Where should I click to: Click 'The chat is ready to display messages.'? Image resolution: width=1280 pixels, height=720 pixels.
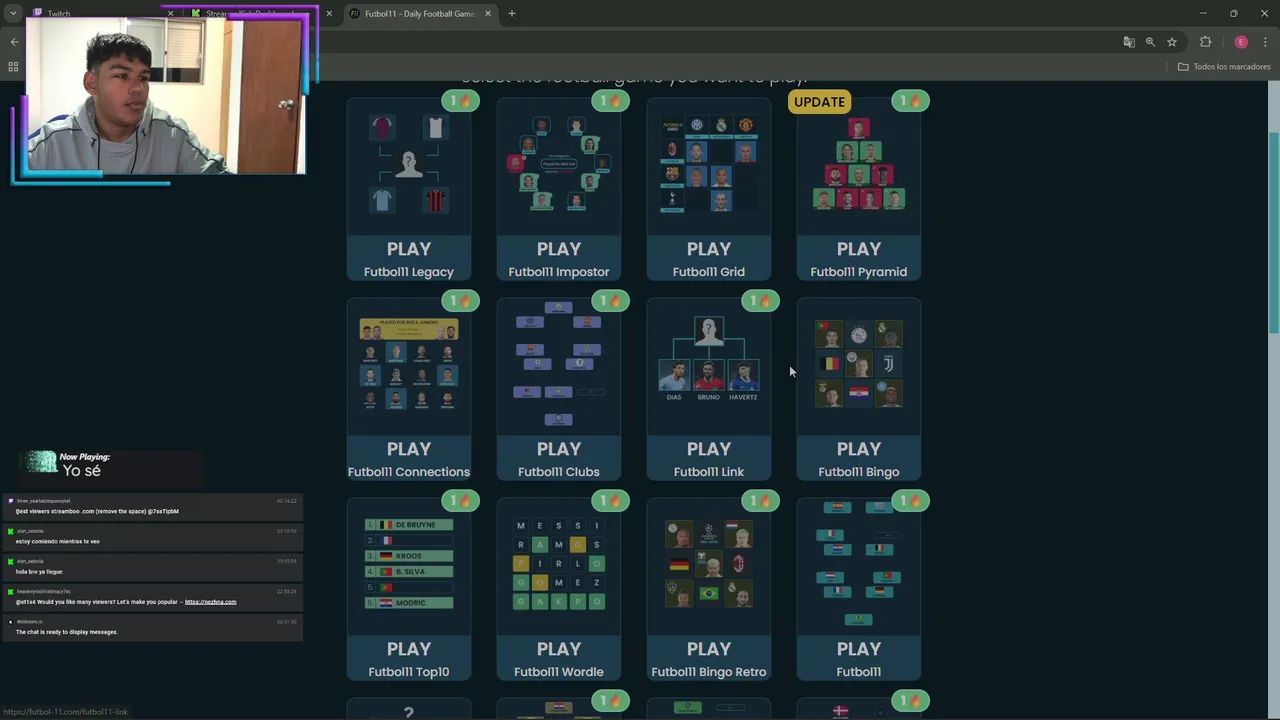pyautogui.click(x=67, y=632)
